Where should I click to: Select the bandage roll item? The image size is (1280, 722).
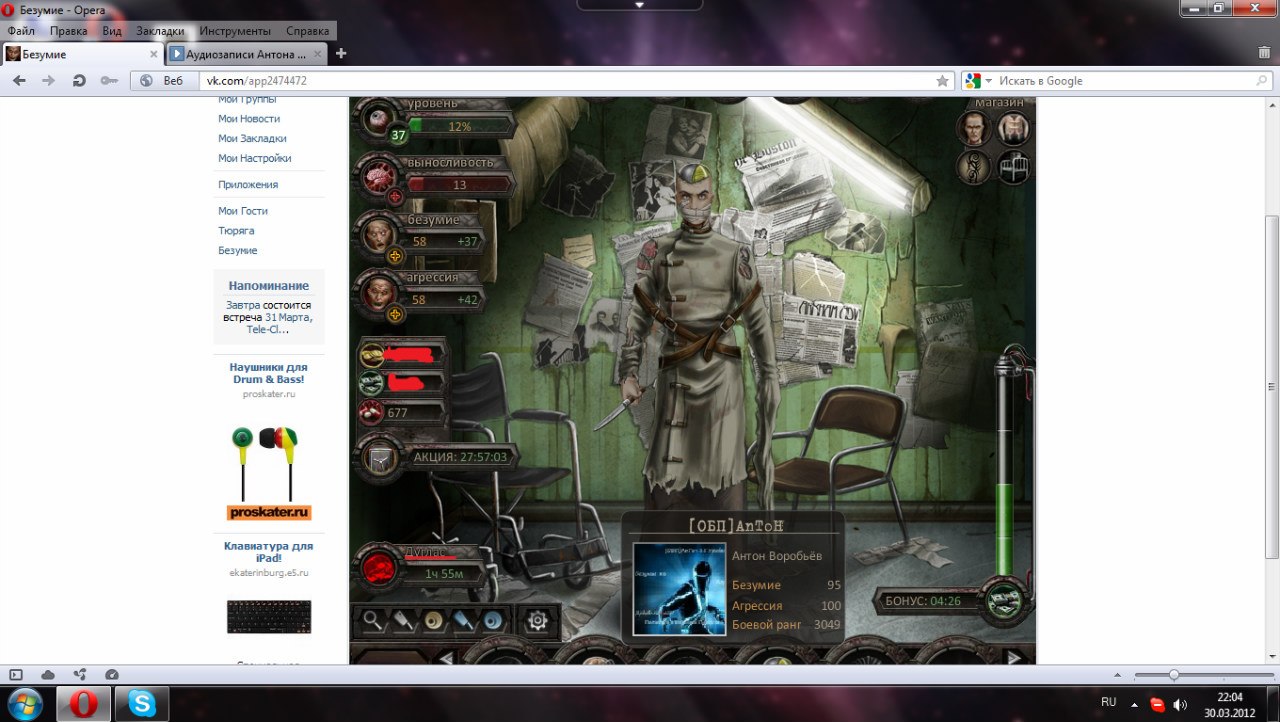(432, 620)
